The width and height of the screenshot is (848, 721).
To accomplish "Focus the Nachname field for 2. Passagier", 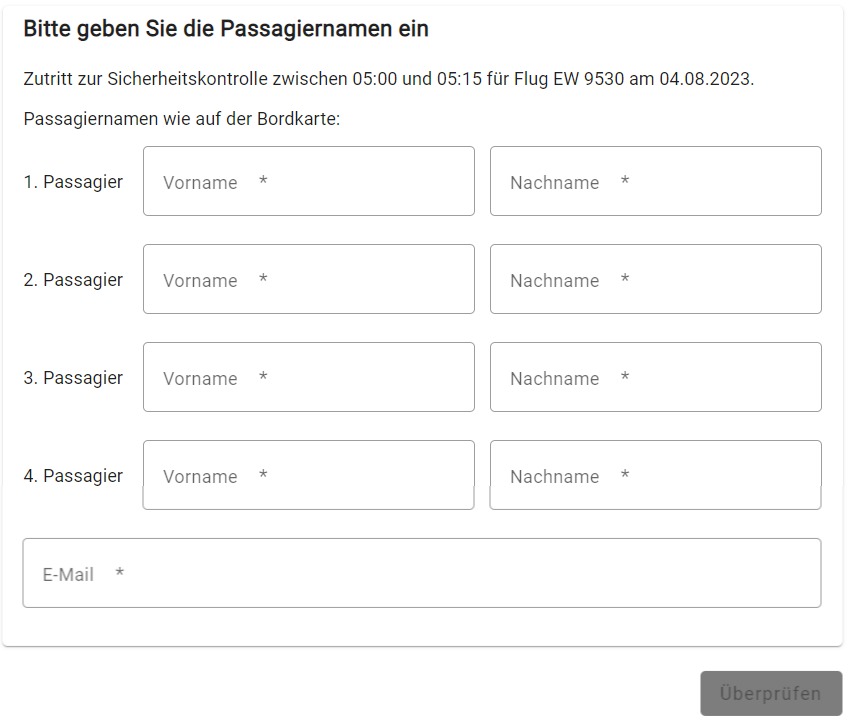I will click(655, 280).
